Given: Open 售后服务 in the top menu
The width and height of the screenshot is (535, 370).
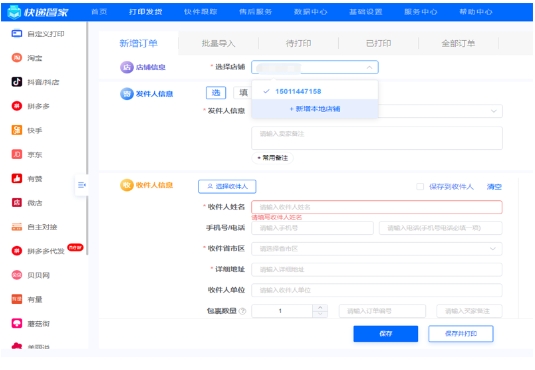Looking at the screenshot, I should pyautogui.click(x=256, y=12).
